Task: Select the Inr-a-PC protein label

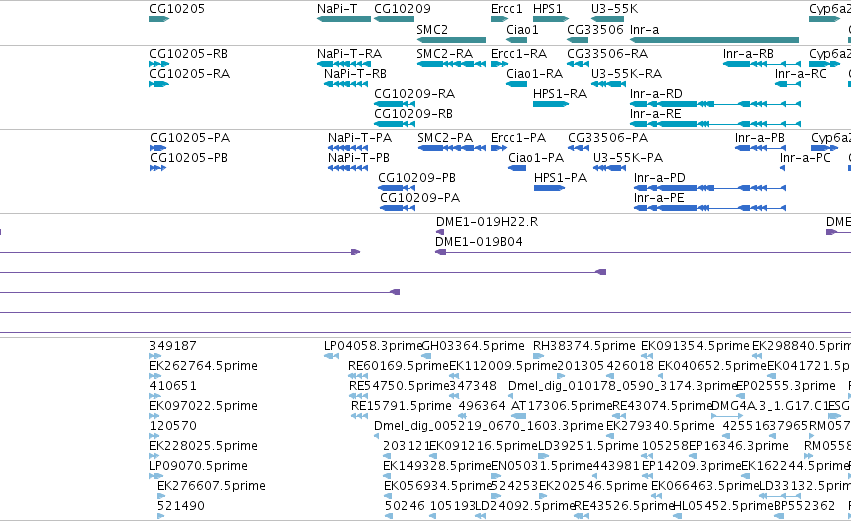Action: [805, 158]
